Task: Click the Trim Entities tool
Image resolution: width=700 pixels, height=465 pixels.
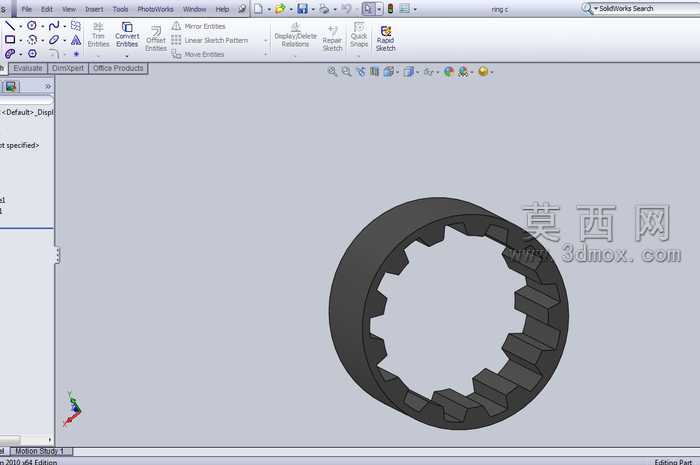Action: pos(98,35)
